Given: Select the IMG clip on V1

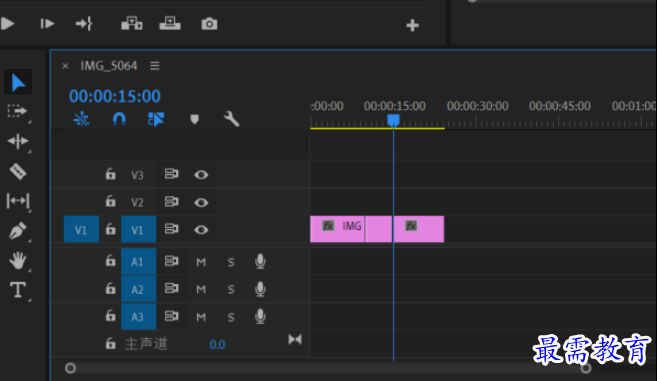Looking at the screenshot, I should (x=337, y=229).
